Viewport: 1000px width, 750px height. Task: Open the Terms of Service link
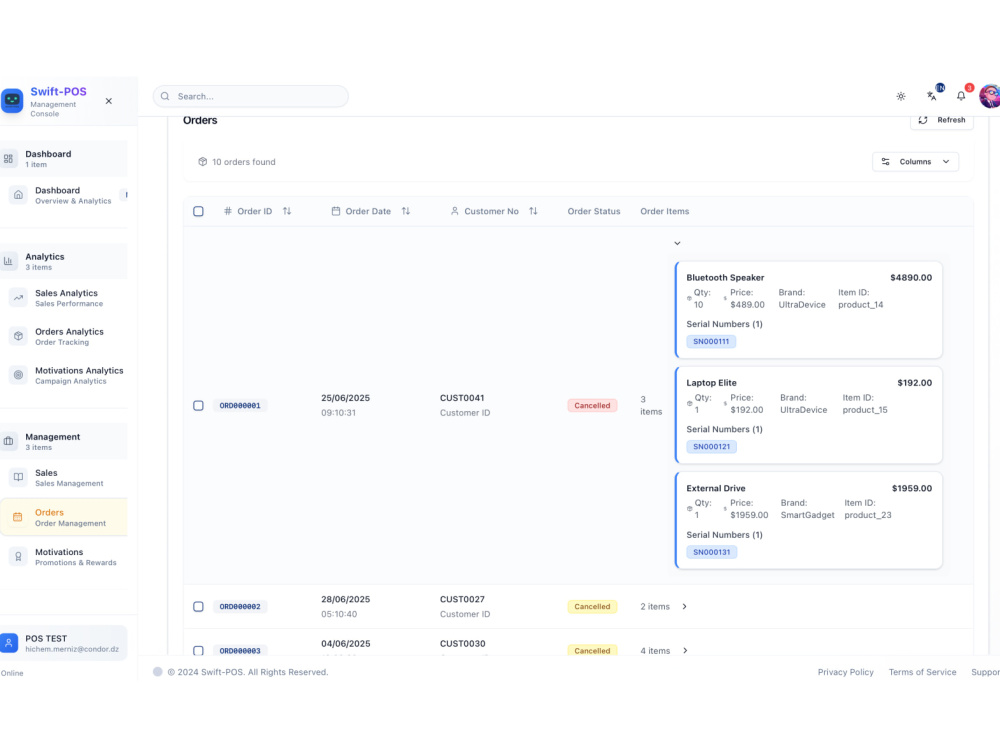pos(922,672)
